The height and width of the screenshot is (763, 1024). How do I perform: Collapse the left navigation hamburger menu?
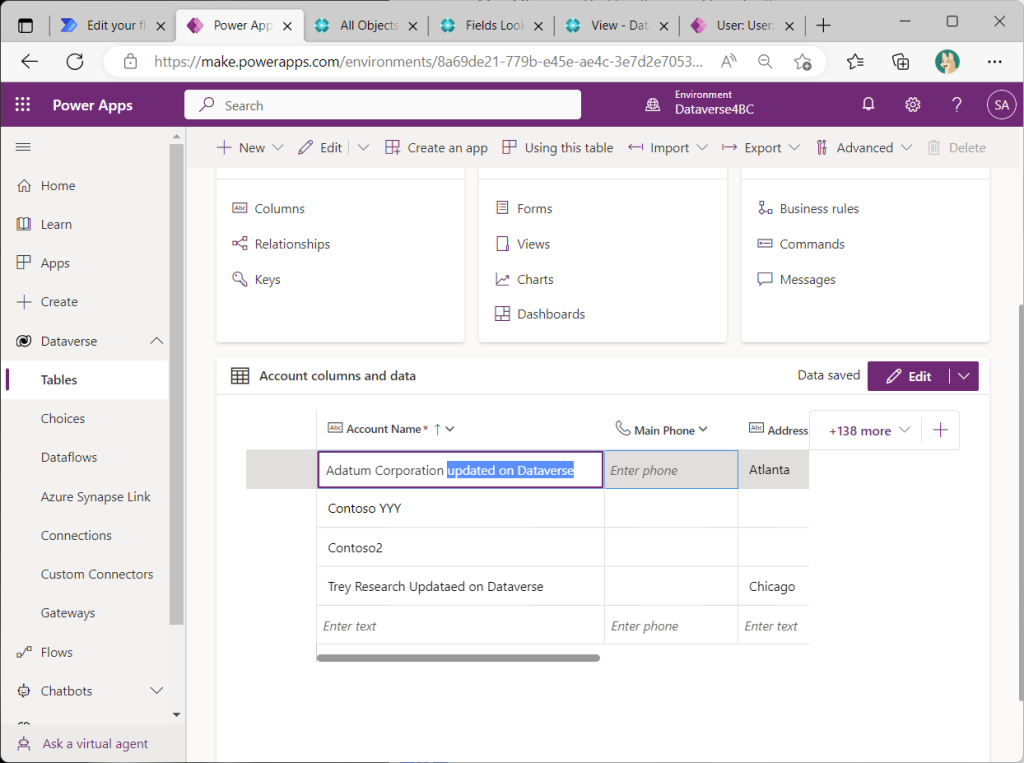[24, 147]
